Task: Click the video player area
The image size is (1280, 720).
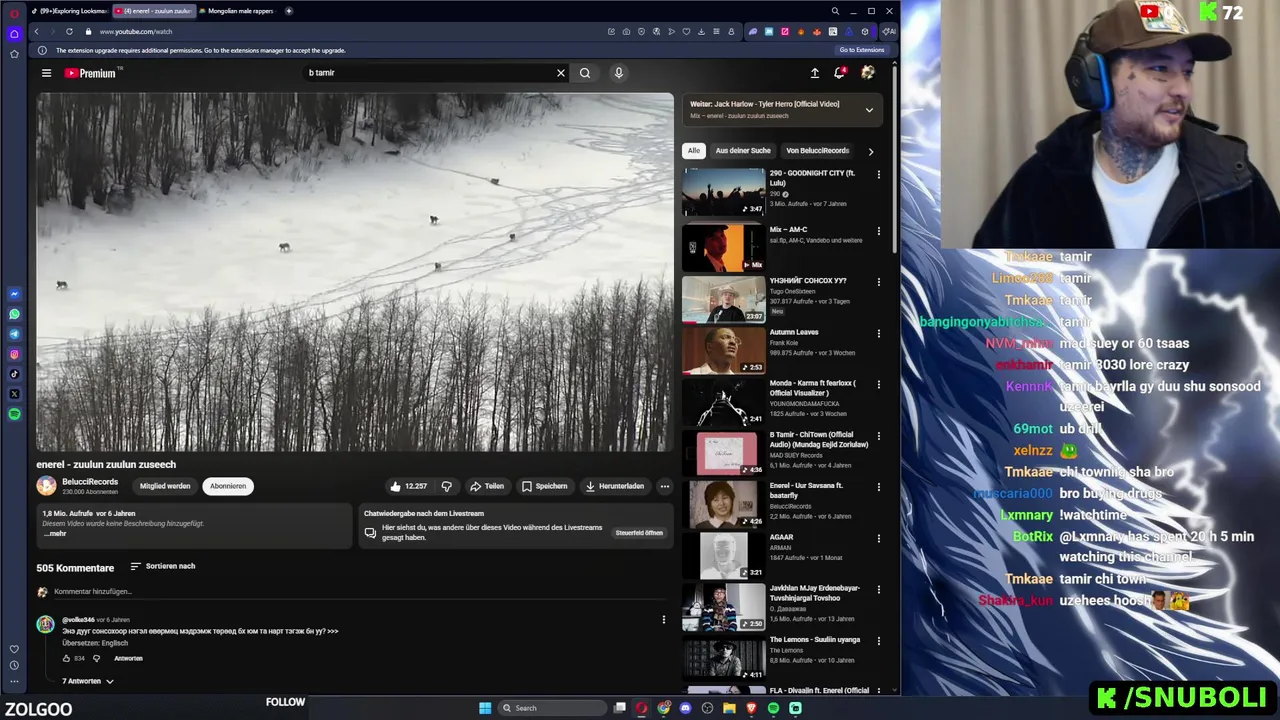Action: click(355, 272)
